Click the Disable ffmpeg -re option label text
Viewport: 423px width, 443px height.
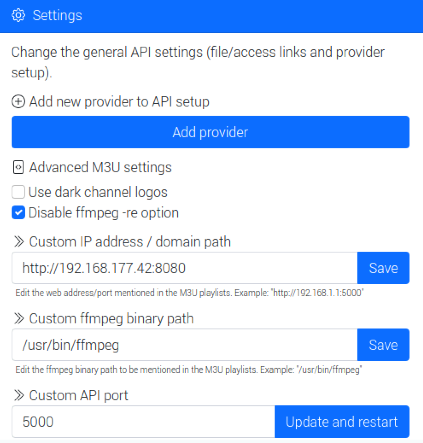[104, 213]
